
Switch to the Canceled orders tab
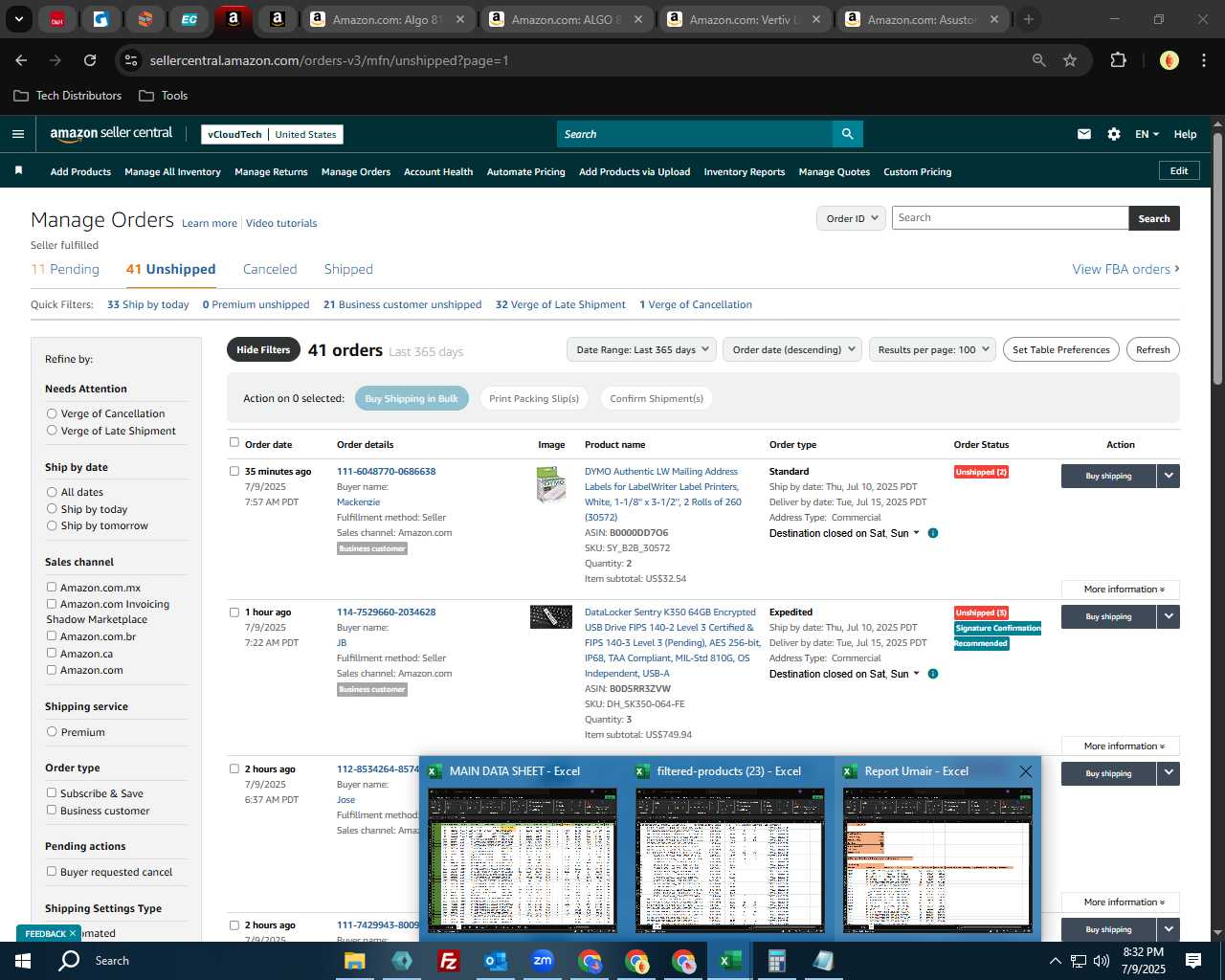pos(270,269)
